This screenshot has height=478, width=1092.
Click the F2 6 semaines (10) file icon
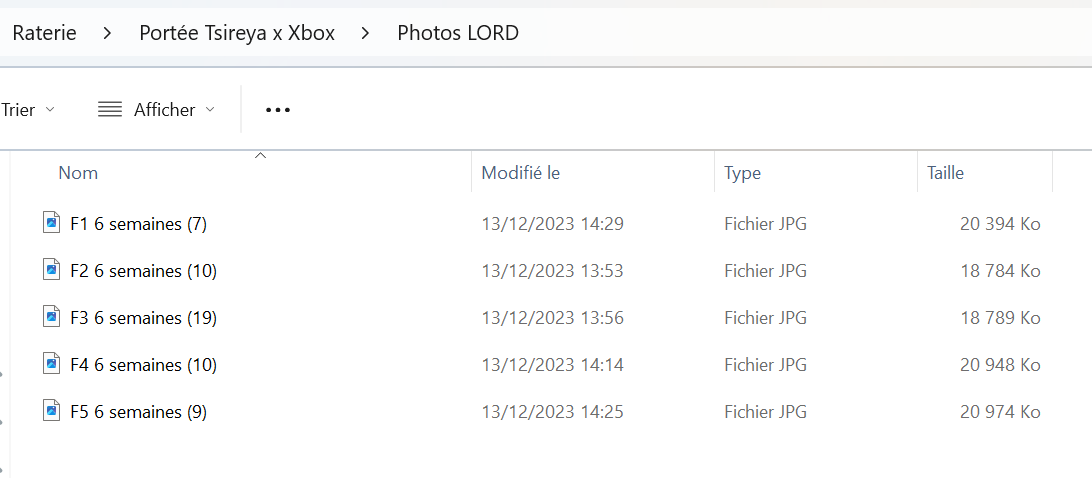coord(52,270)
